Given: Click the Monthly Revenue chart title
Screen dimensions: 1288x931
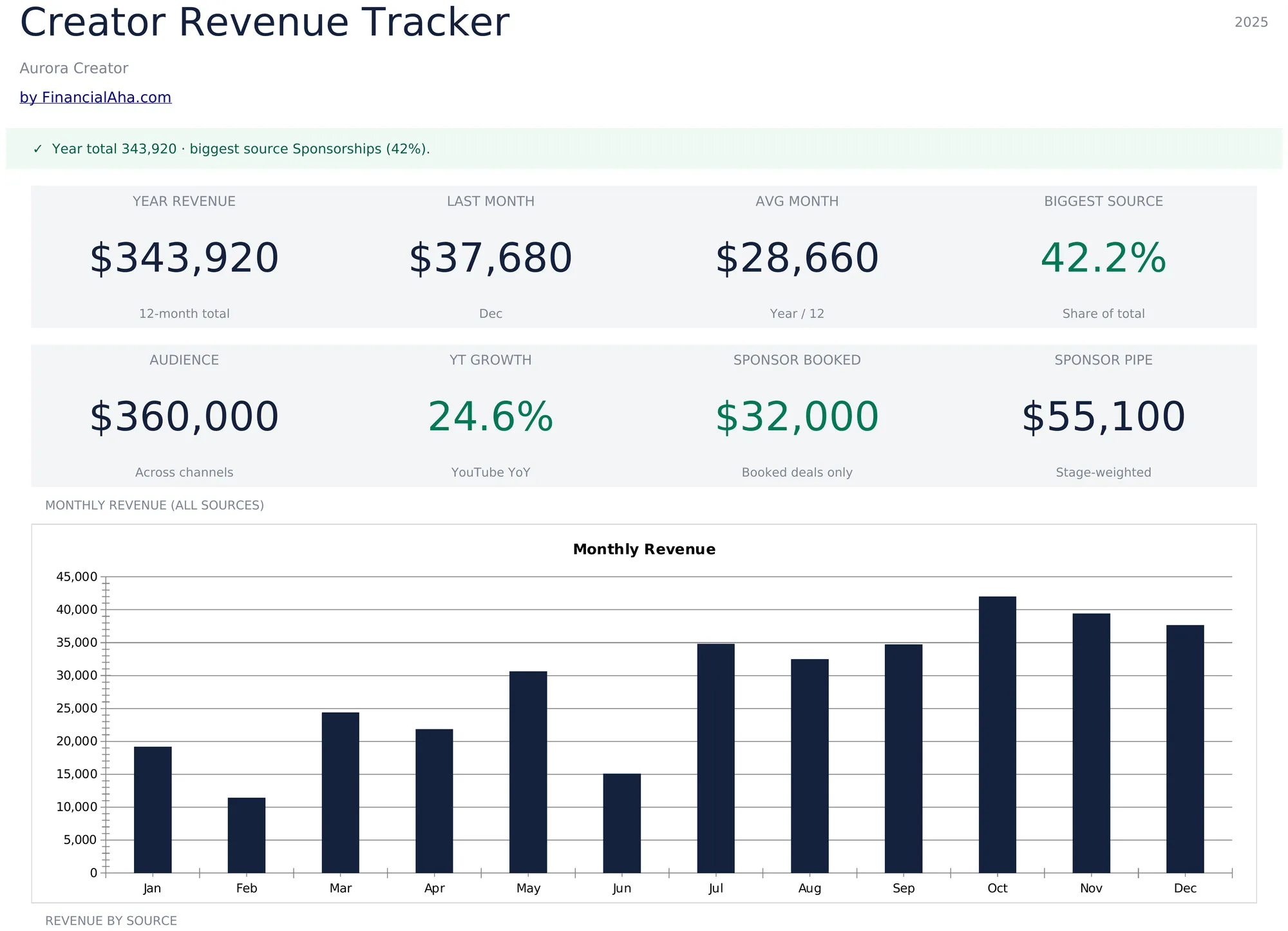Looking at the screenshot, I should (644, 550).
